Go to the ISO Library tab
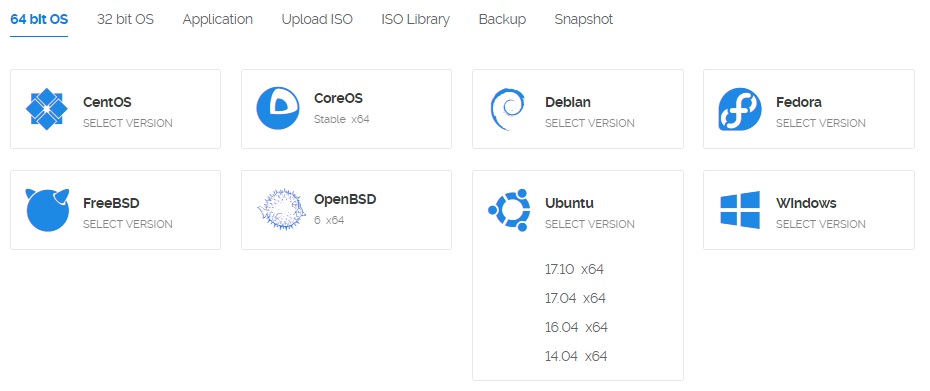 (x=415, y=19)
